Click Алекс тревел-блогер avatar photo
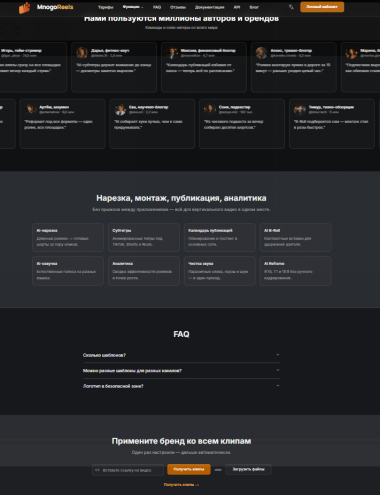 coord(261,52)
